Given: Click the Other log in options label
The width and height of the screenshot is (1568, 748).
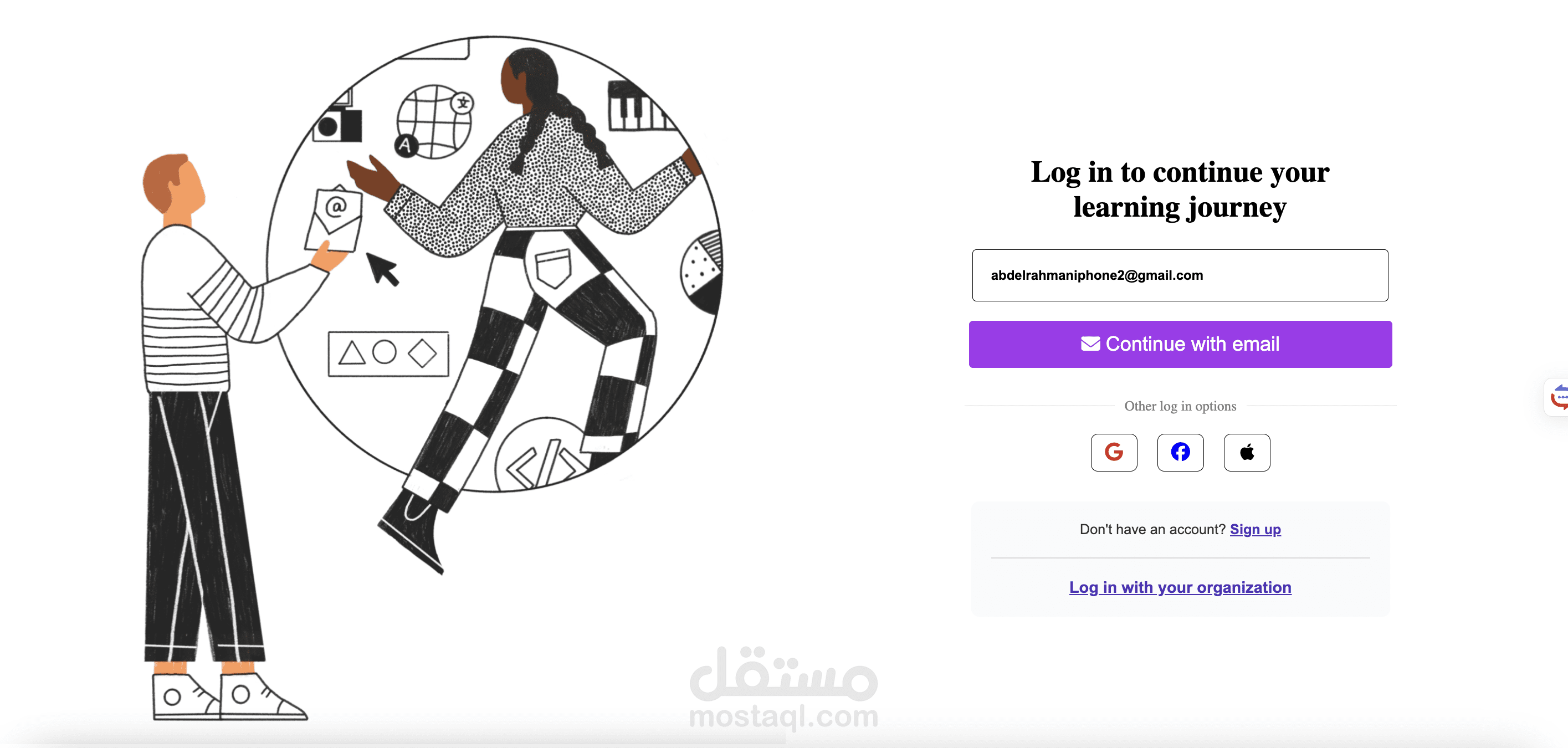Looking at the screenshot, I should [x=1180, y=406].
